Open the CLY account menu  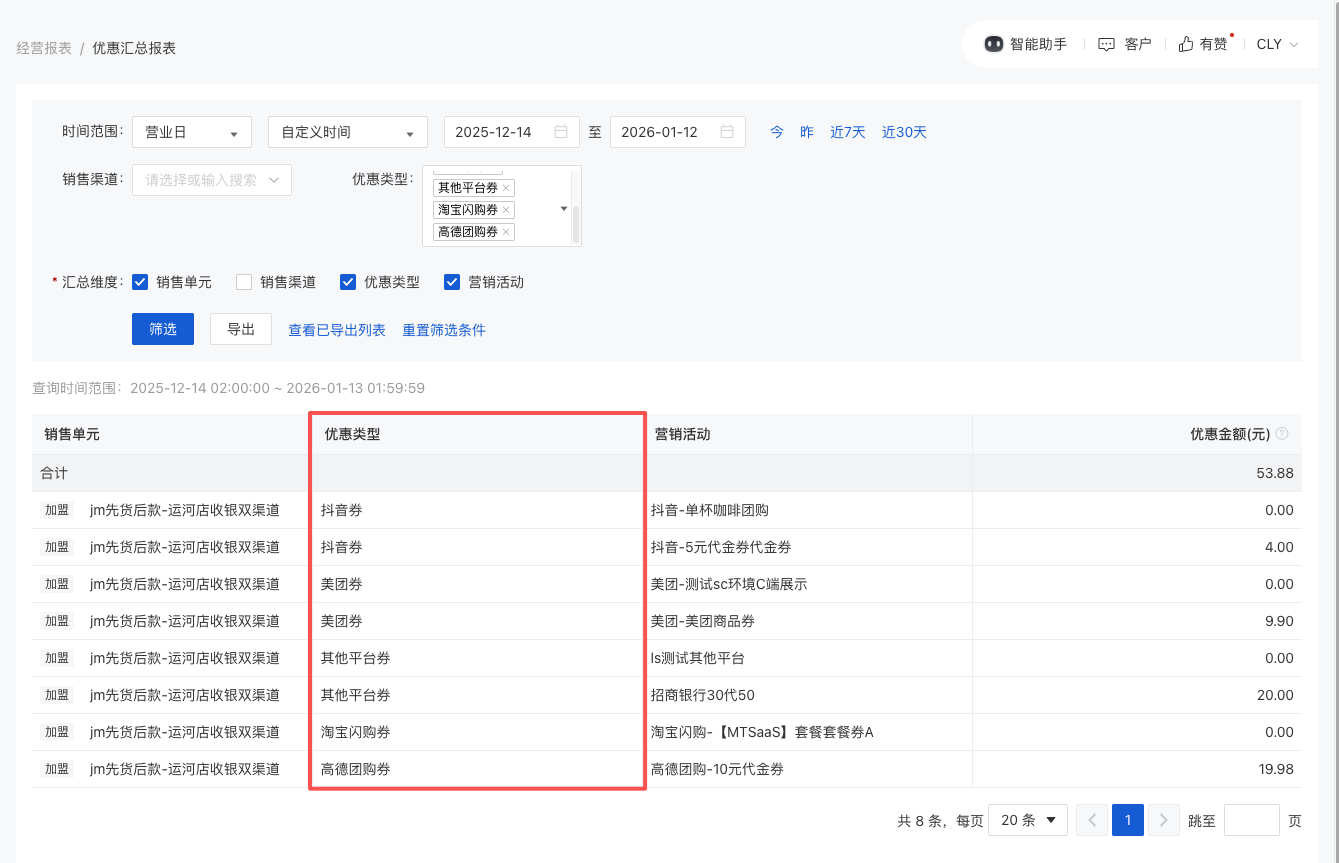coord(1277,44)
